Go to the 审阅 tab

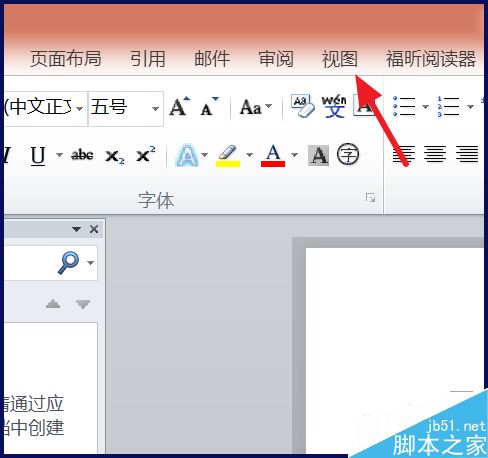pyautogui.click(x=276, y=59)
